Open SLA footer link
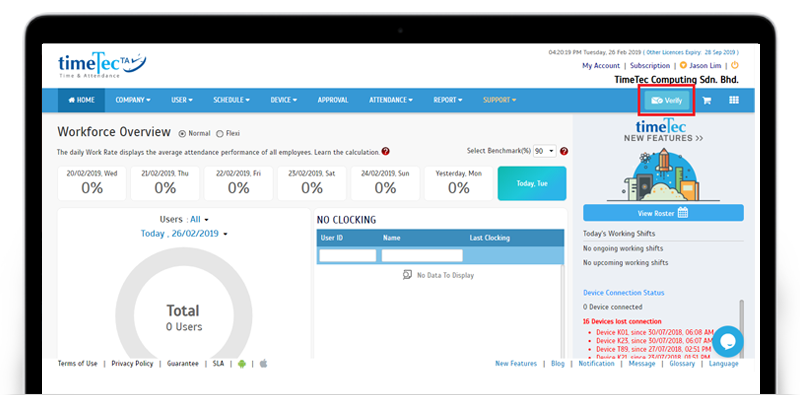 pos(218,364)
